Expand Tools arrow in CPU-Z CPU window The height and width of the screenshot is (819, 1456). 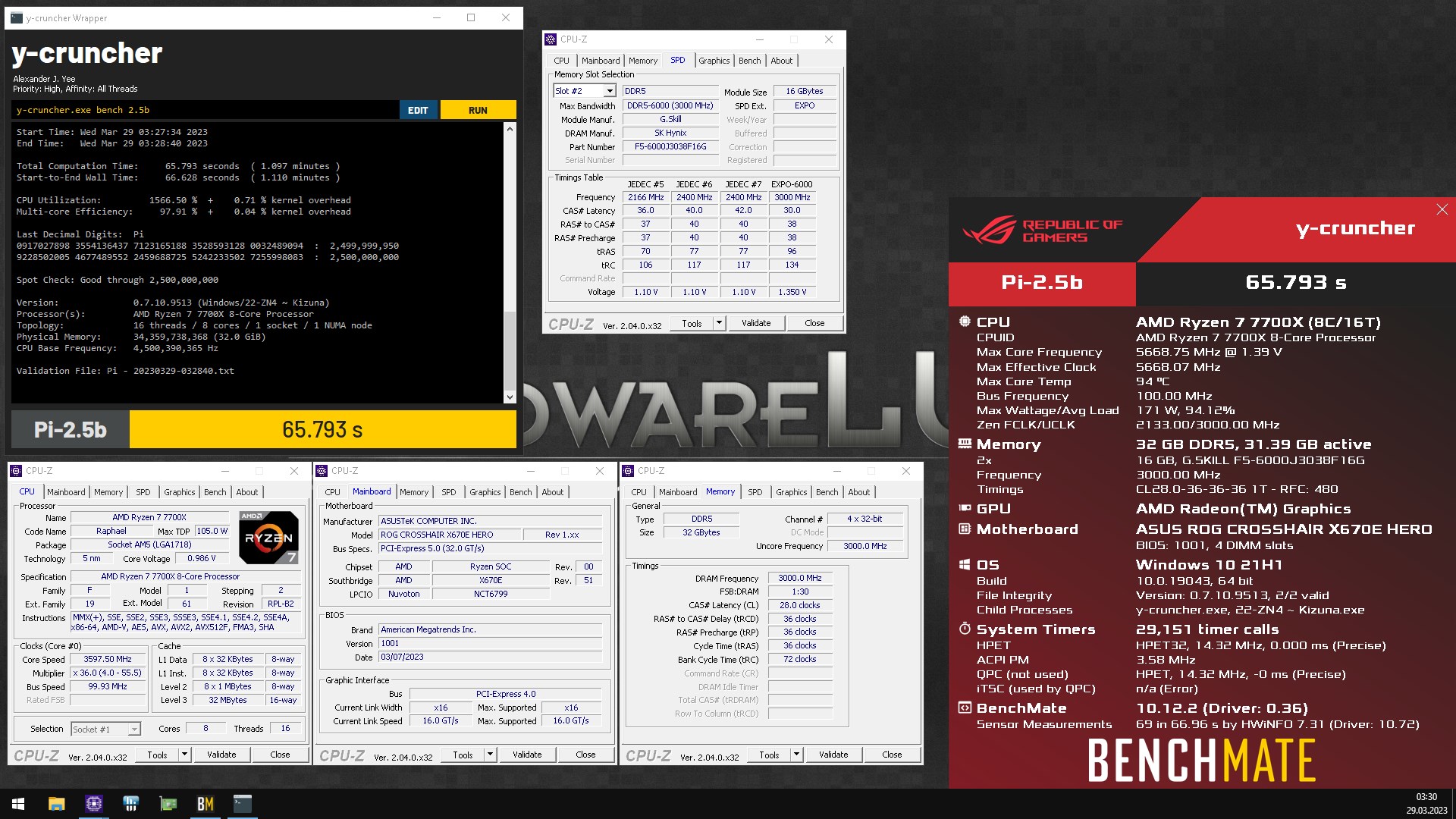(184, 755)
